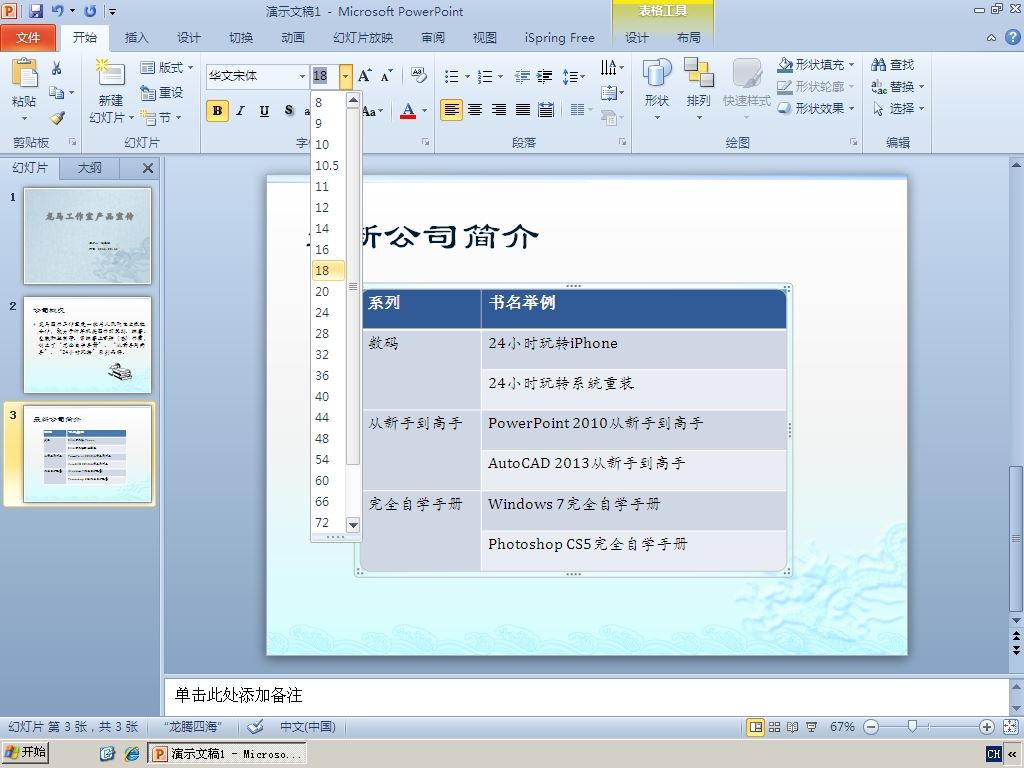This screenshot has width=1024, height=768.
Task: Toggle Justify text alignment
Action: [522, 110]
